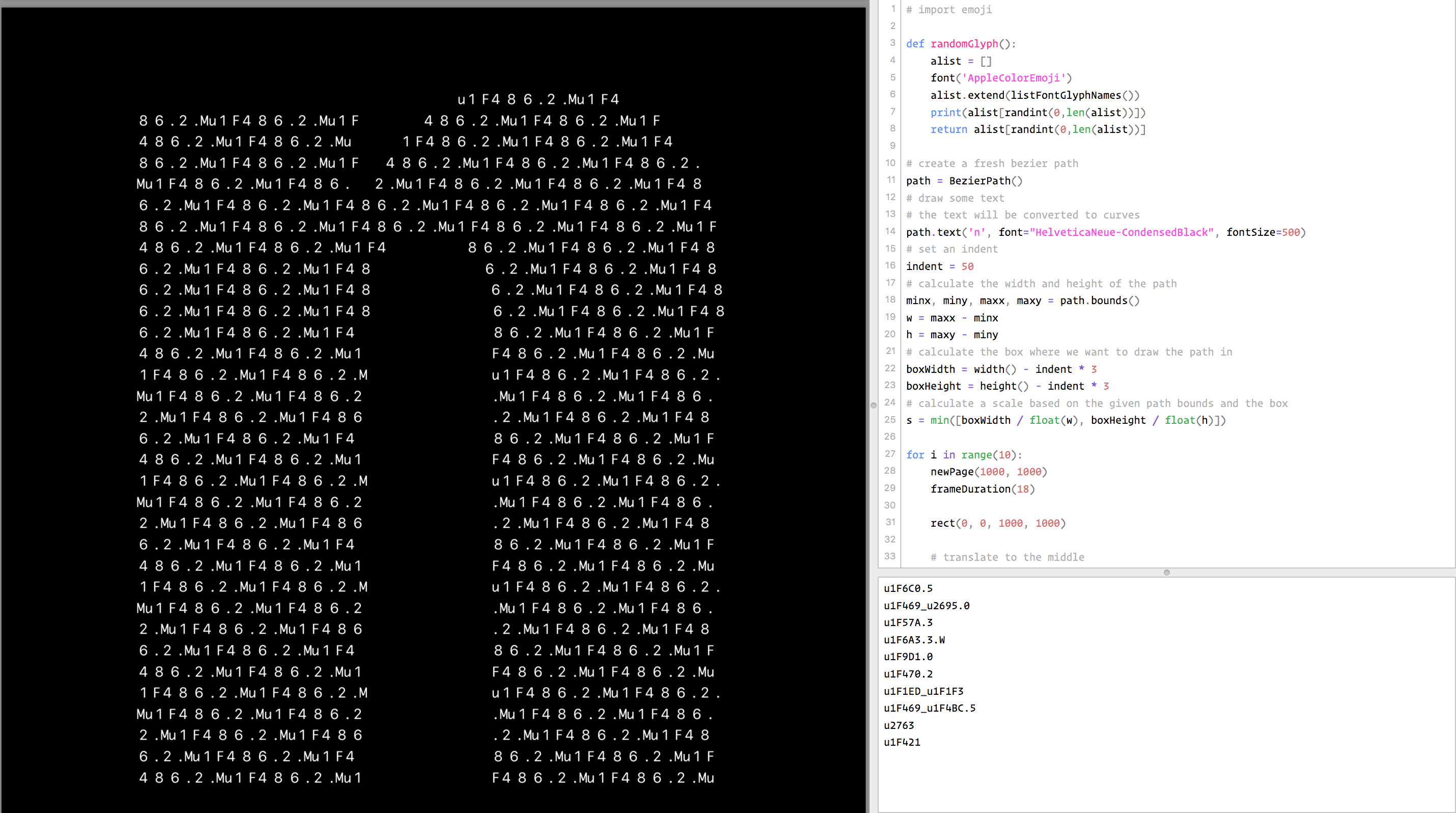Place cursor in the for i in range(10) loop
The width and height of the screenshot is (1456, 813).
pos(963,454)
